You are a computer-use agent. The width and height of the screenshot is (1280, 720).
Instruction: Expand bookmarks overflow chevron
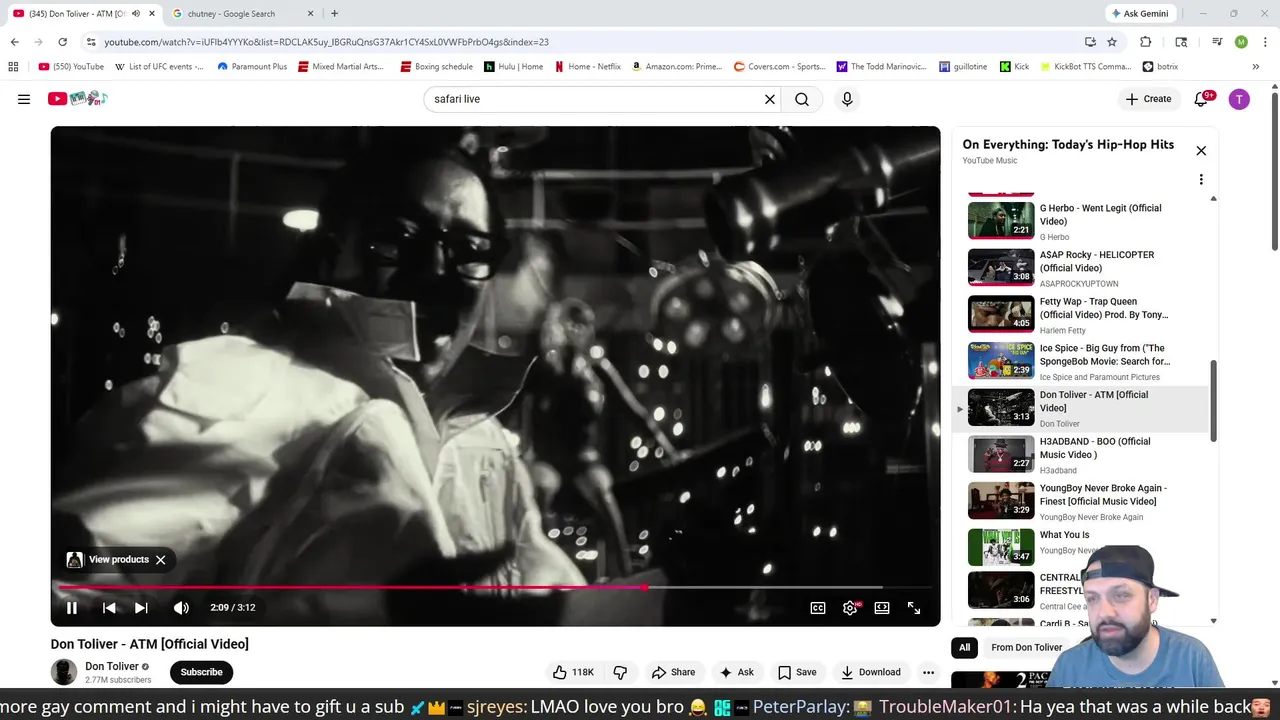pyautogui.click(x=1255, y=67)
